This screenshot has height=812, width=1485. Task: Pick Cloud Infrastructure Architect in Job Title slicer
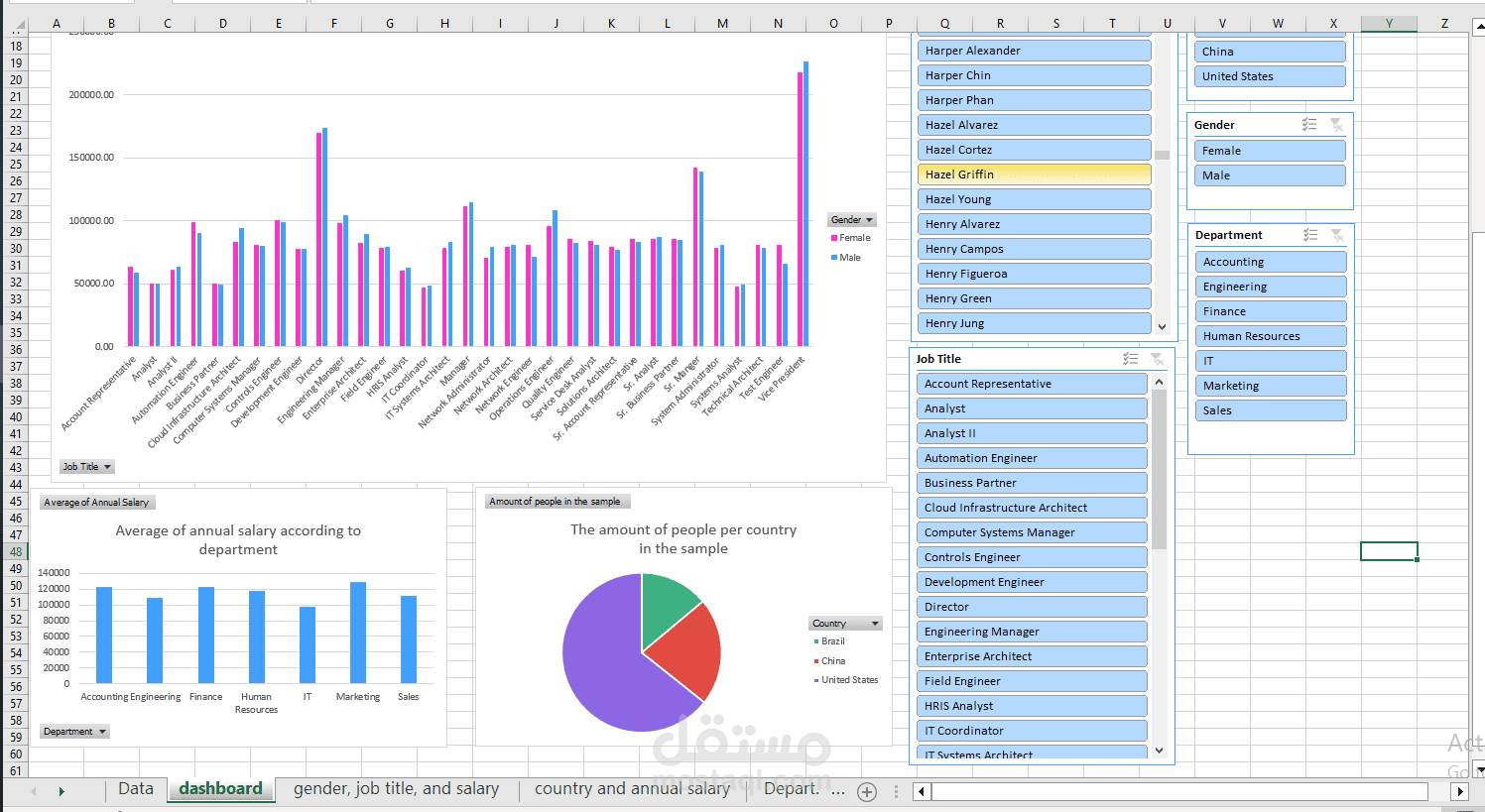coord(1032,508)
